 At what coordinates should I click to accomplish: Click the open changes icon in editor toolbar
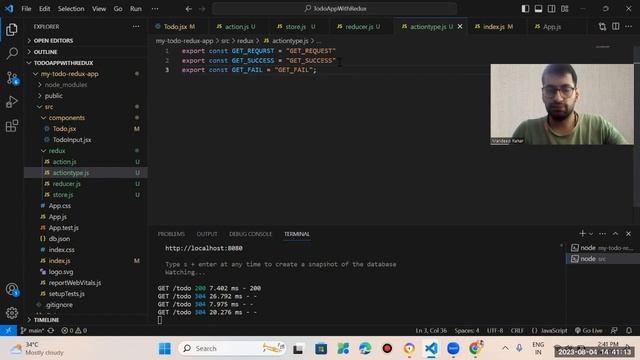click(602, 27)
